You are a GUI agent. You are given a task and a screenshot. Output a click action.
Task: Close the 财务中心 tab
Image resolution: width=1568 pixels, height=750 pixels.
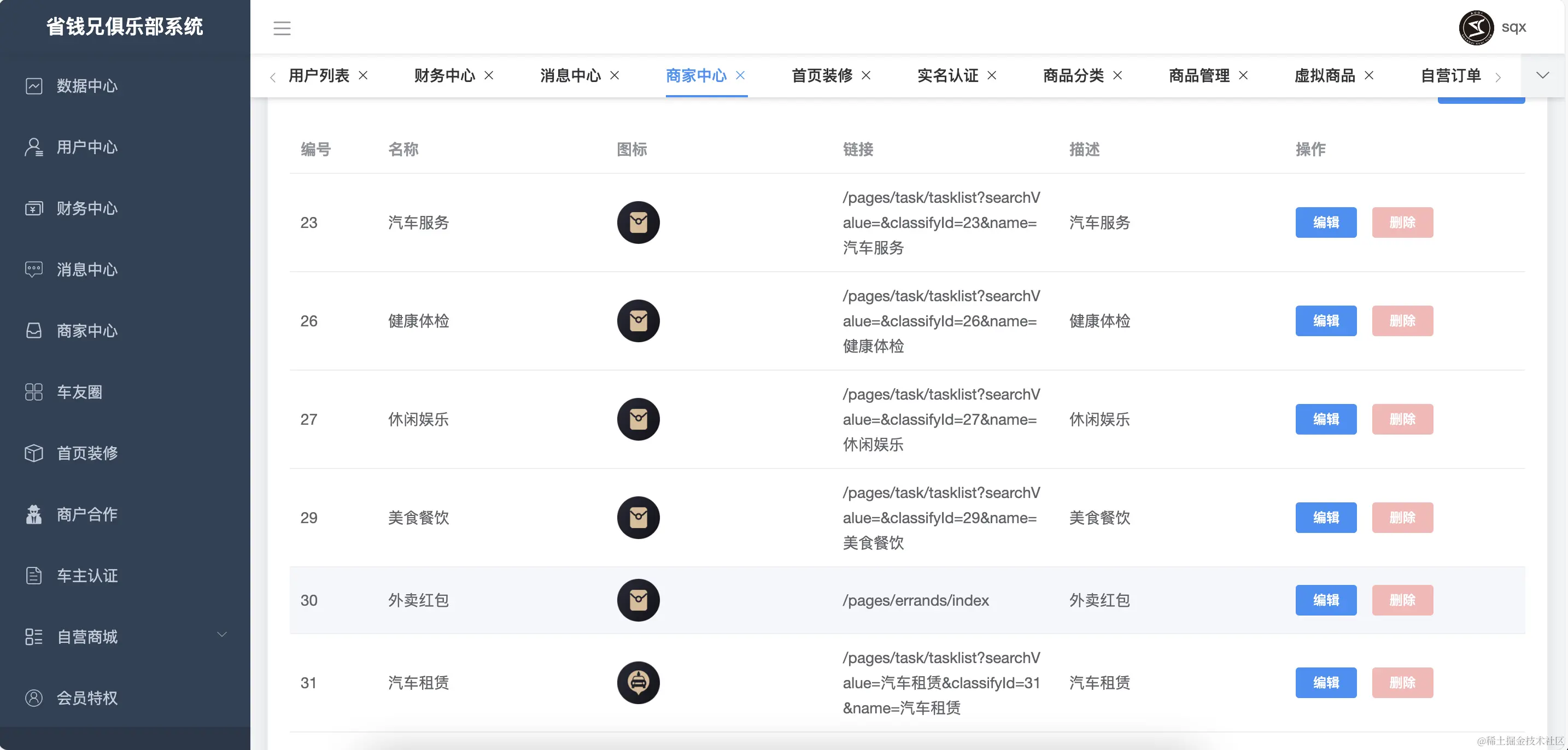489,75
